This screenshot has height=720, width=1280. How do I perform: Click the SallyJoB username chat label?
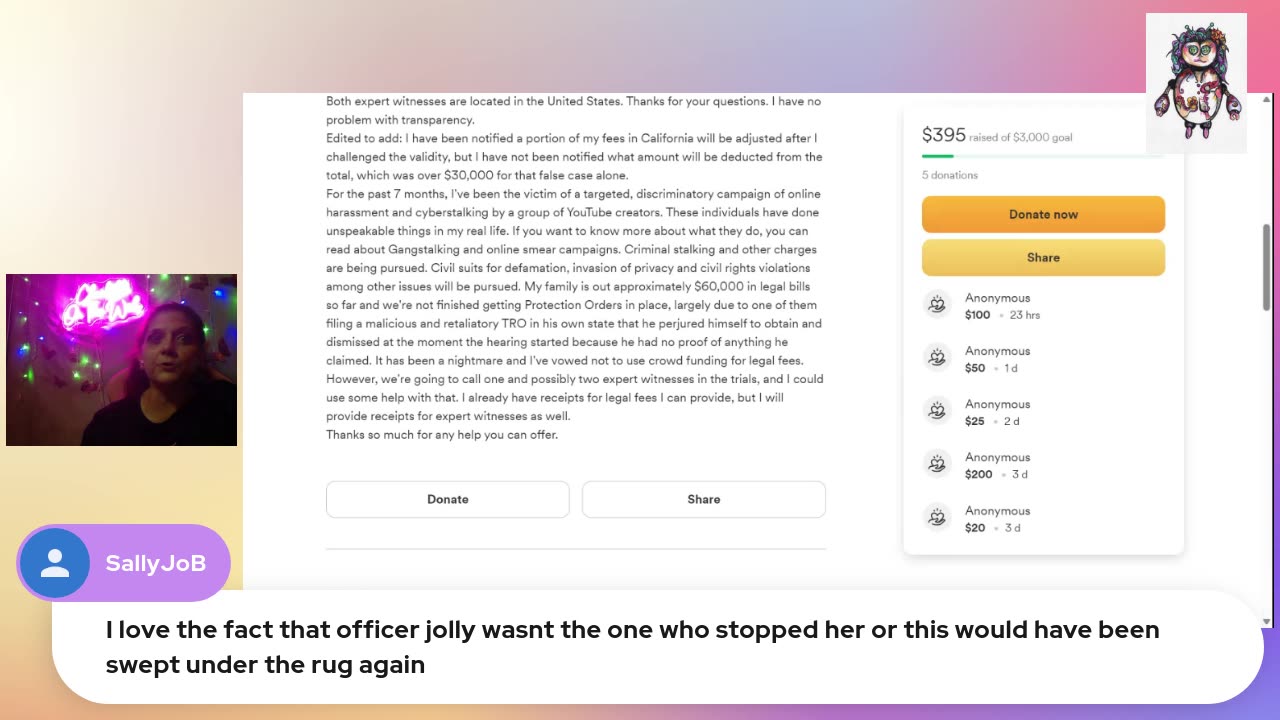[156, 563]
